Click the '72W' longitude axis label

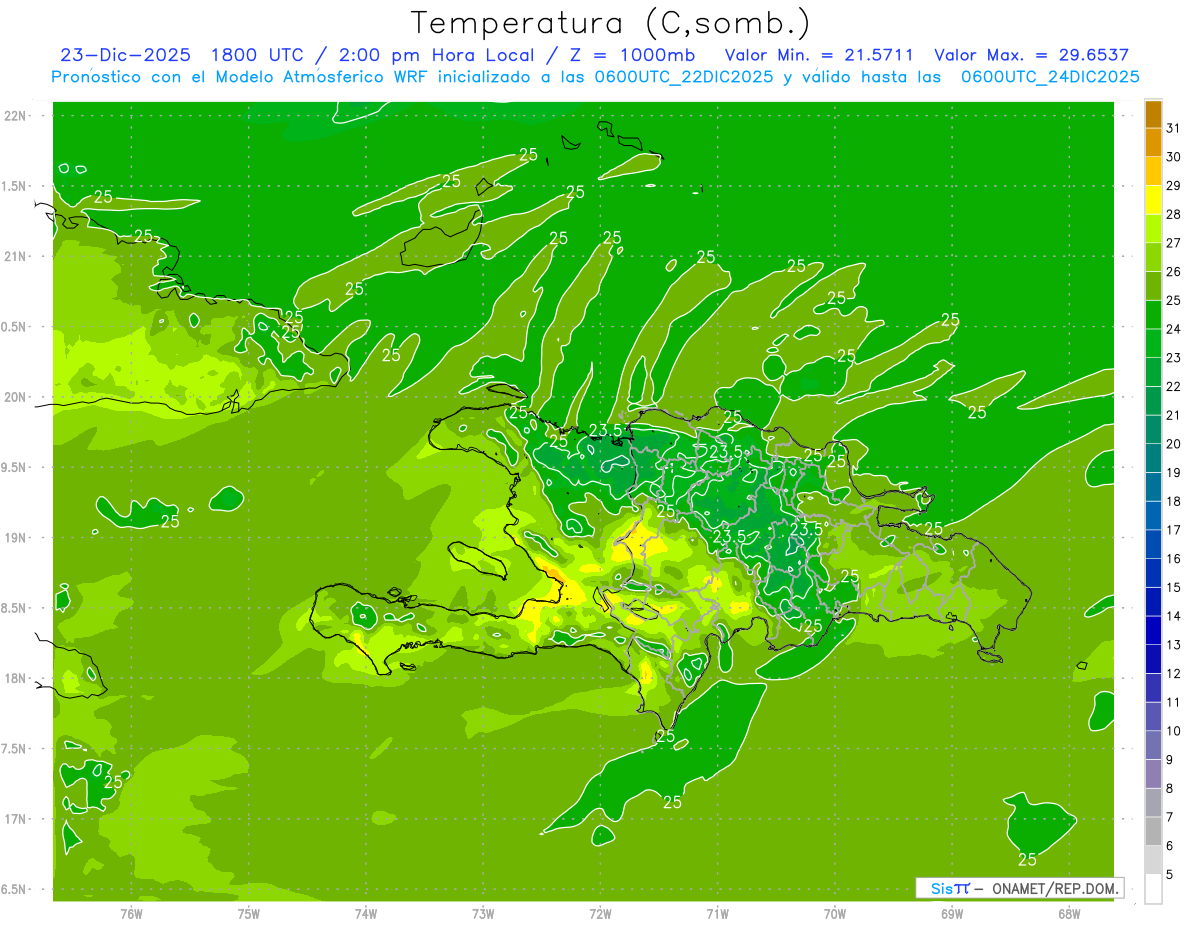[x=601, y=913]
